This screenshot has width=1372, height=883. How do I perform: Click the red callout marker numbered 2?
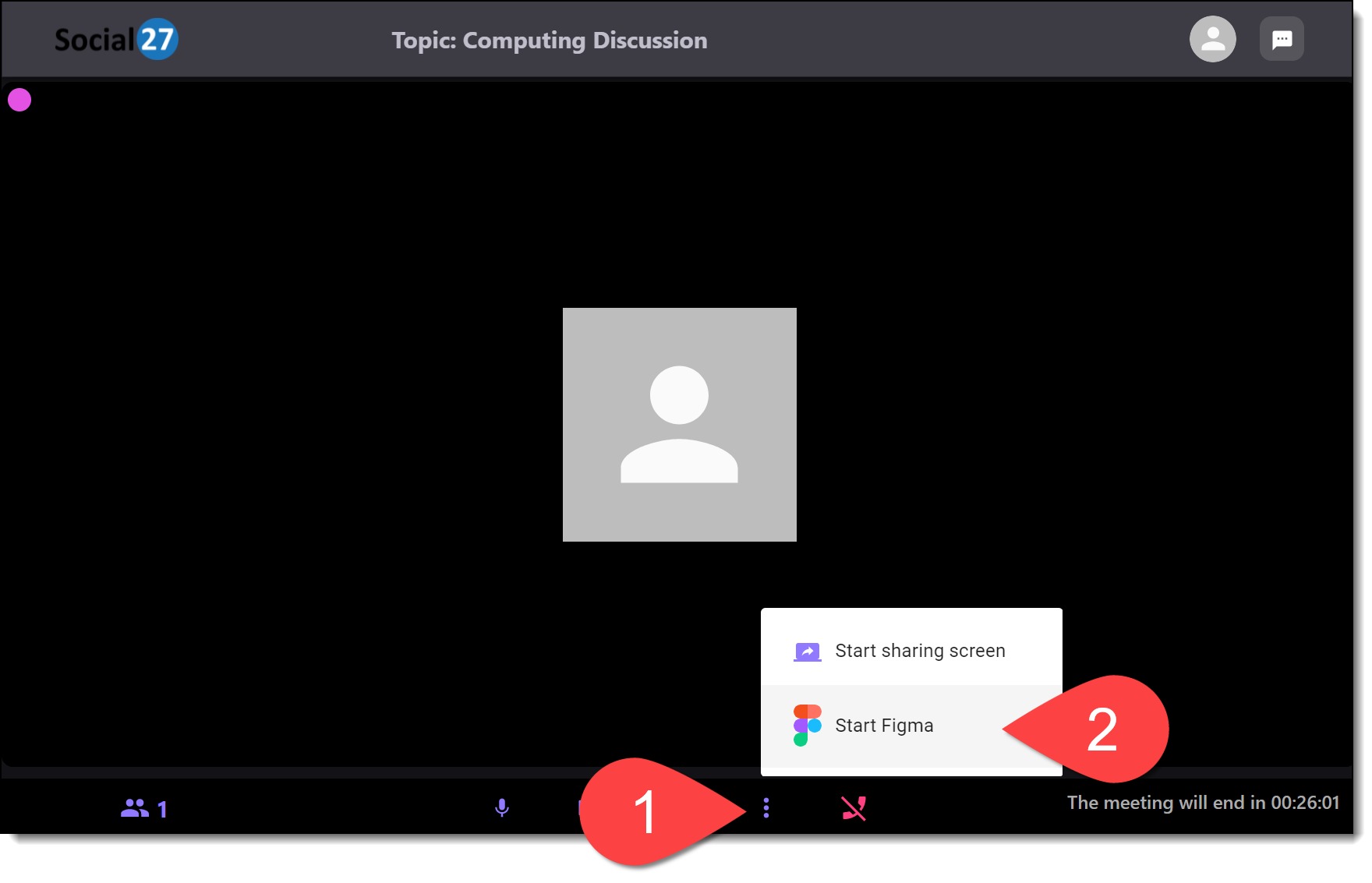click(1101, 730)
